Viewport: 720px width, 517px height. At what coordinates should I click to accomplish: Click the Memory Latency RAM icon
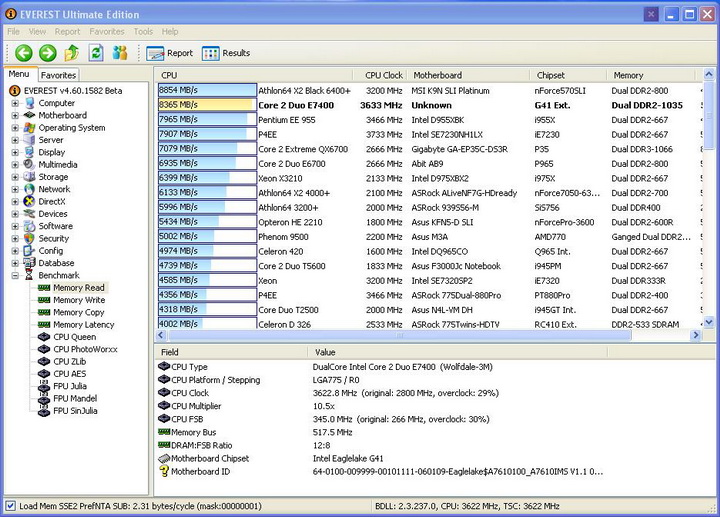44,325
